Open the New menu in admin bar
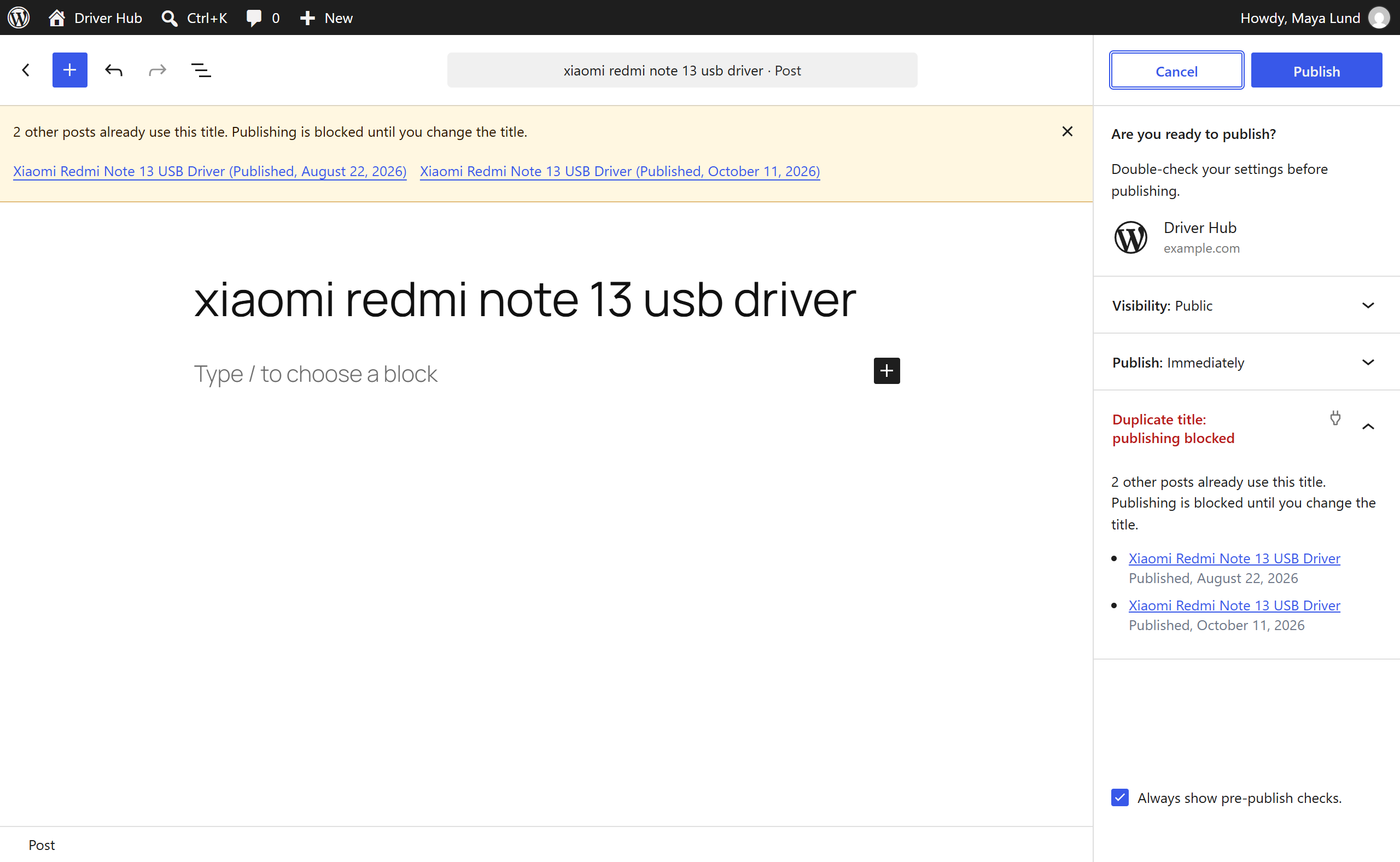The image size is (1400, 862). (326, 18)
